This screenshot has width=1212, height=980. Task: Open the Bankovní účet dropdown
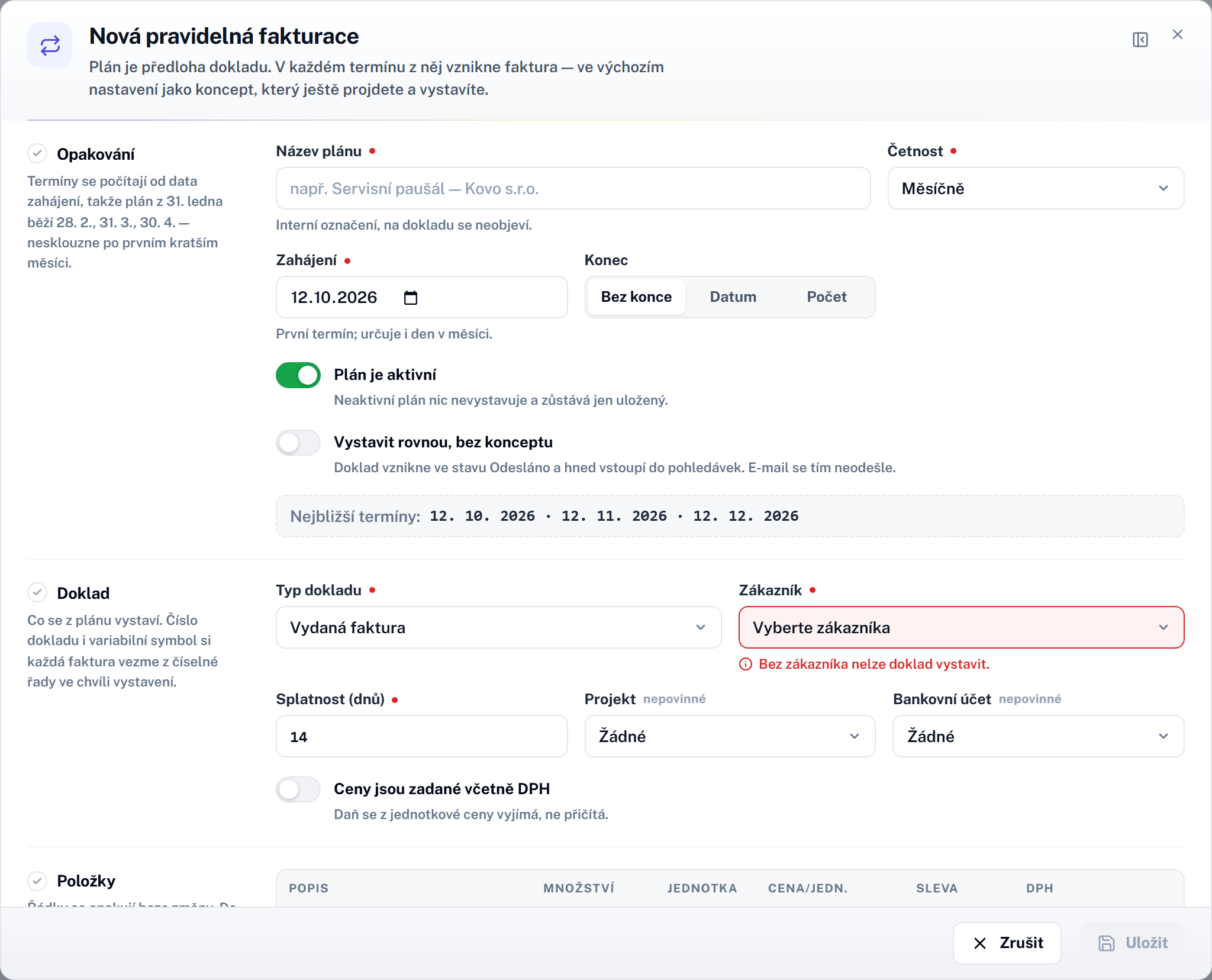pos(1038,736)
